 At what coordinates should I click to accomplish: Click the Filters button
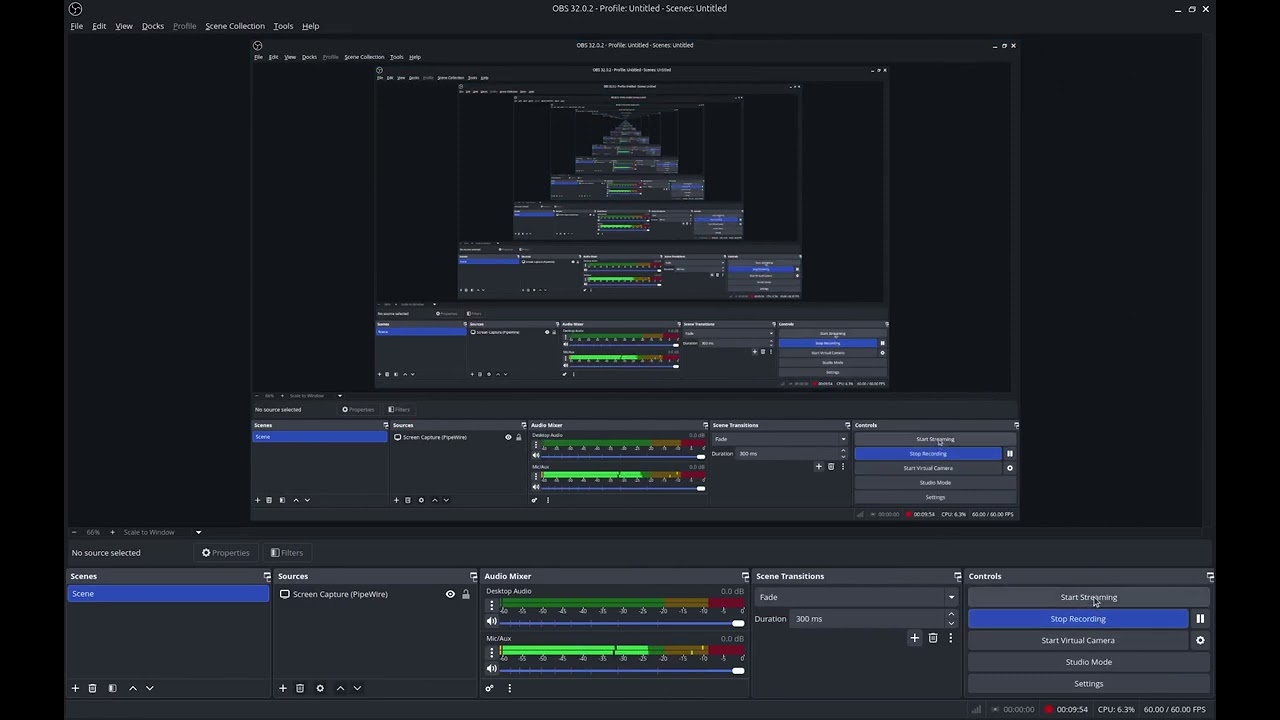(287, 553)
